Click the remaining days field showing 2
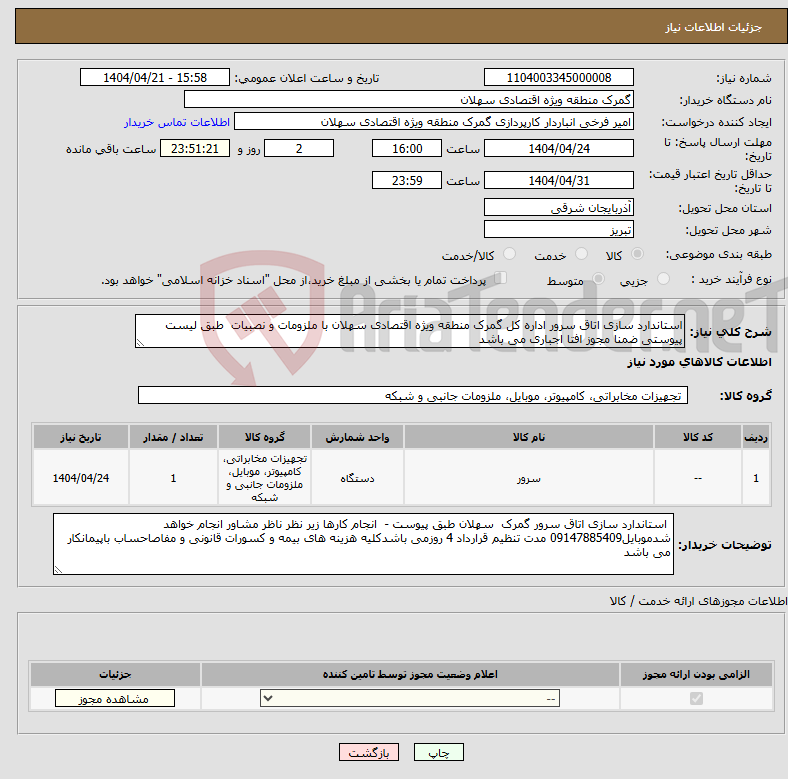This screenshot has height=779, width=788. pos(299,148)
